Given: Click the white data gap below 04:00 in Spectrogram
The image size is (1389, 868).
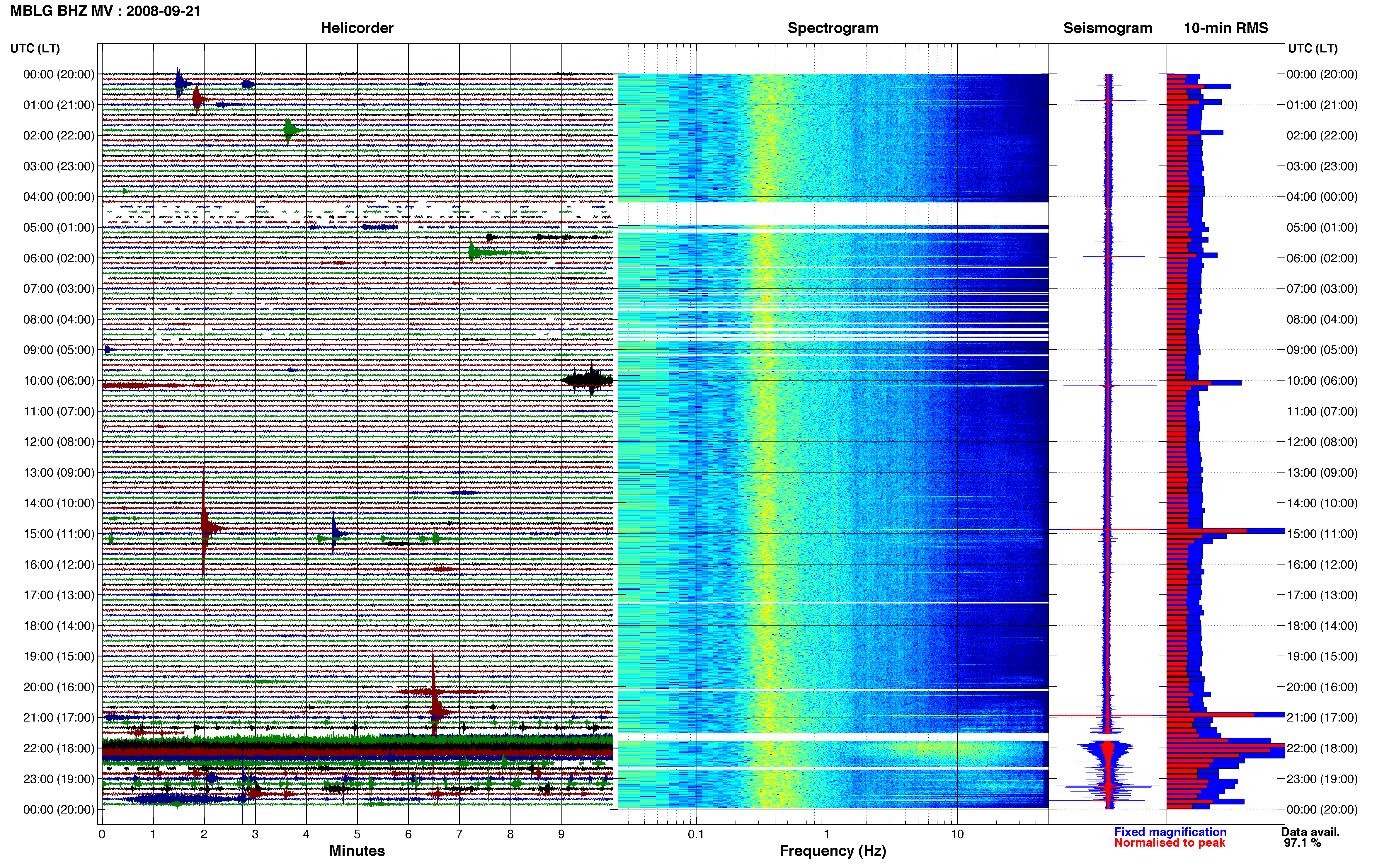Looking at the screenshot, I should coord(833,214).
